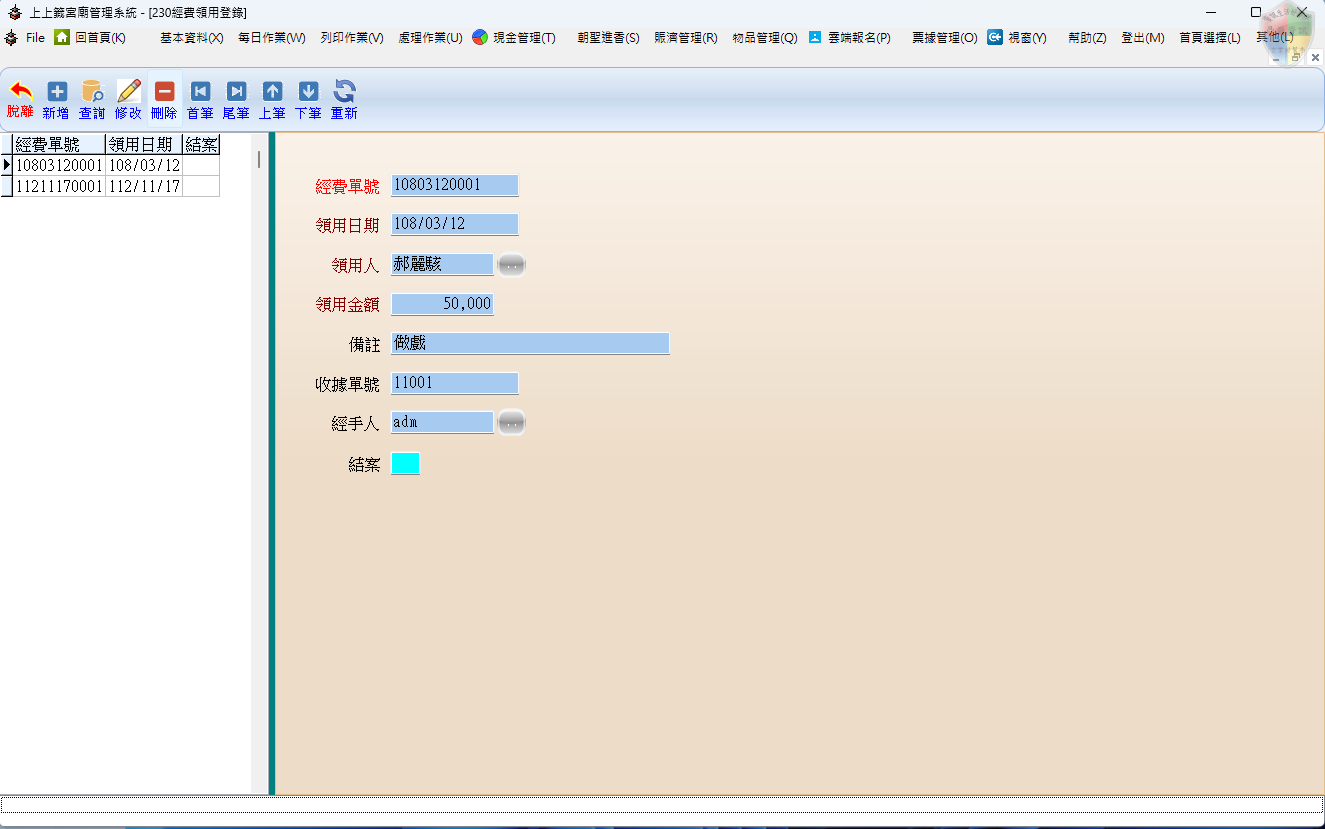The image size is (1325, 829).
Task: Open the 票據管理(O) menu
Action: (944, 38)
